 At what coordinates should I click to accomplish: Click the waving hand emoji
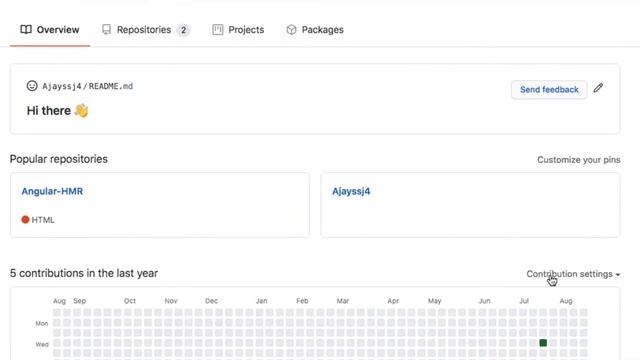(x=81, y=111)
